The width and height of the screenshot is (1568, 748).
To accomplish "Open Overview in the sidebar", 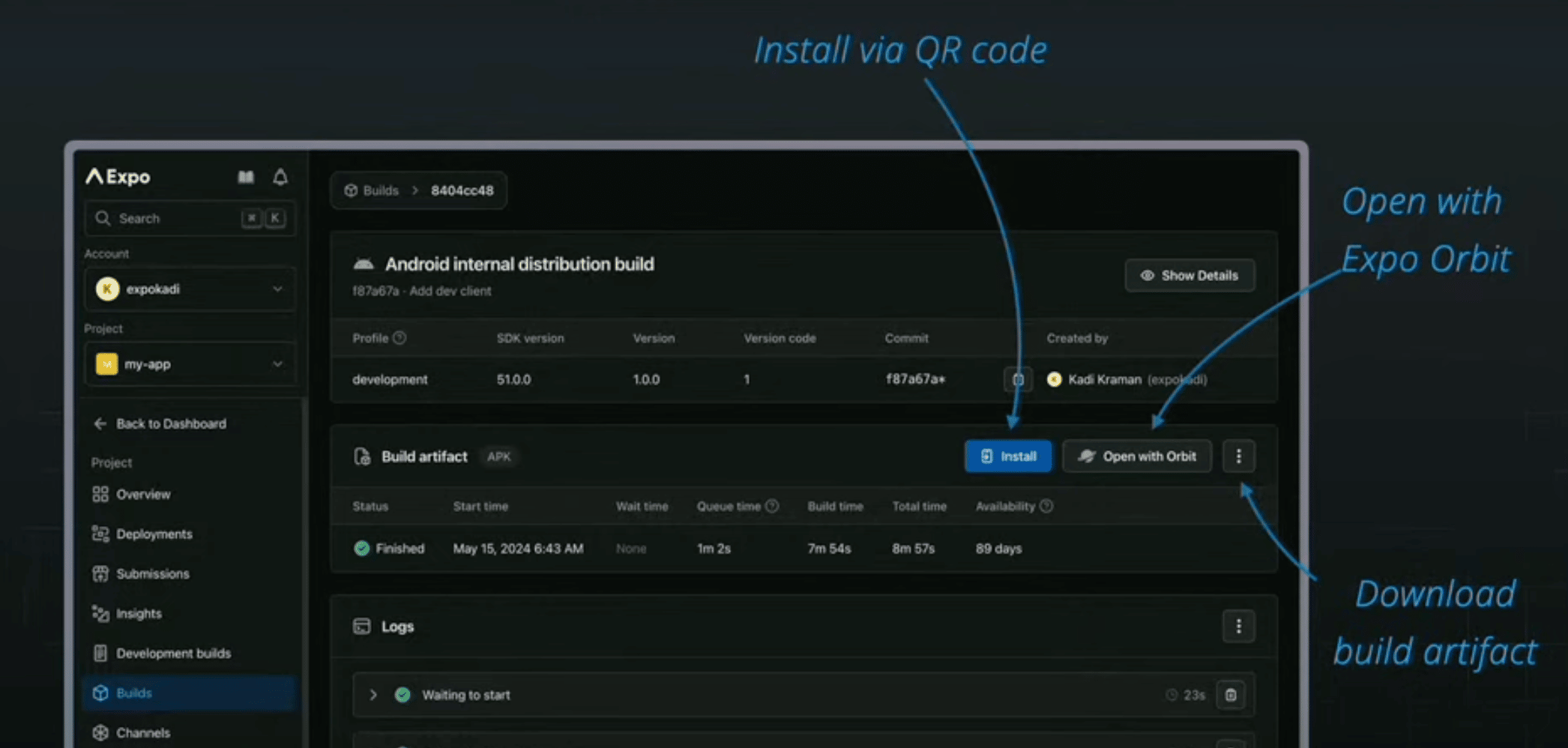I will coord(132,494).
